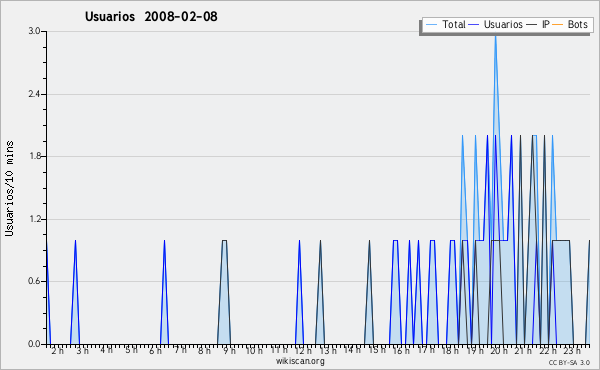Click the light blue Total legend line
600x370 pixels.
431,25
